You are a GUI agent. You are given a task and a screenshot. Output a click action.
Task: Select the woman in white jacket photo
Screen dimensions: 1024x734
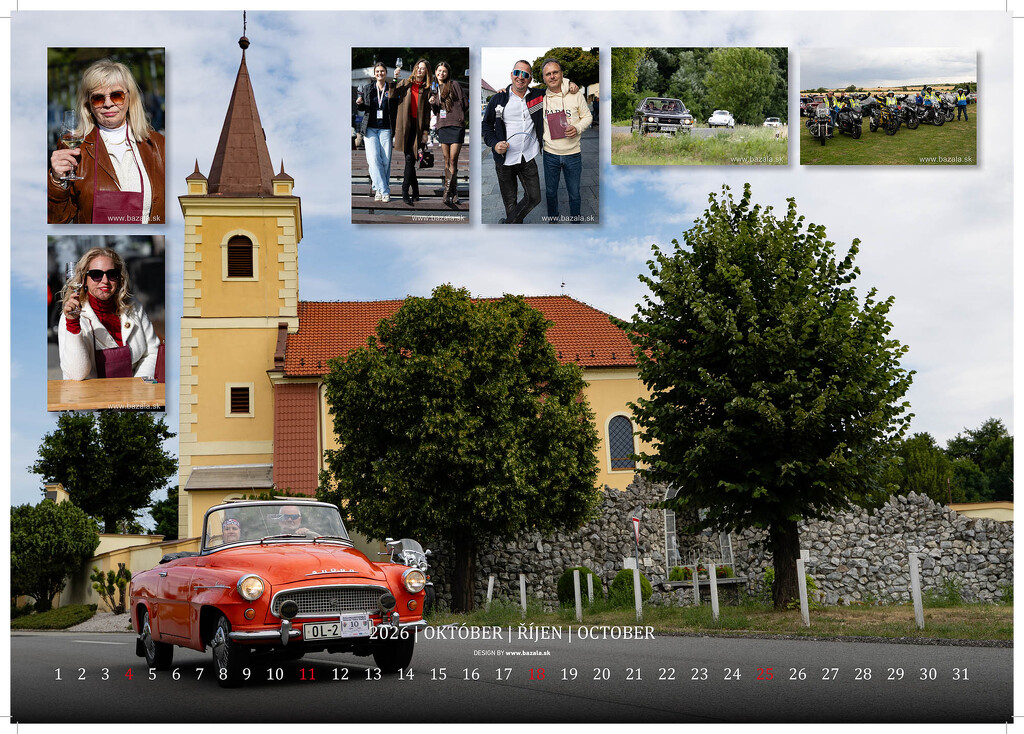tap(106, 322)
